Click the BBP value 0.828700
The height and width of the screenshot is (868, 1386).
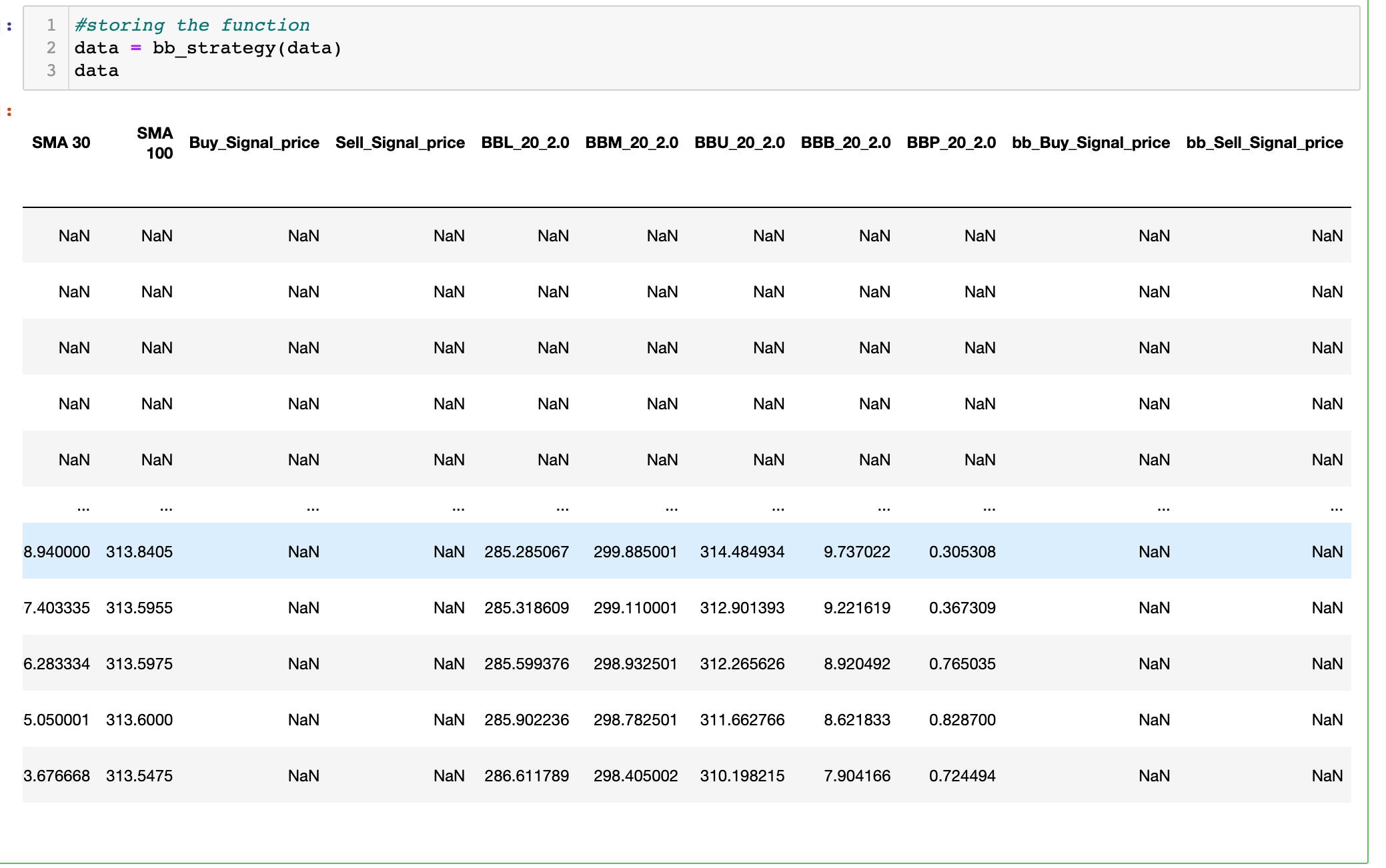coord(962,720)
